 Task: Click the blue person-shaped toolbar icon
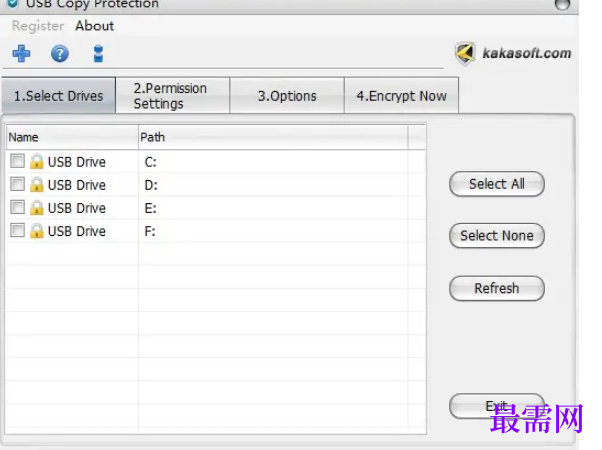click(98, 54)
